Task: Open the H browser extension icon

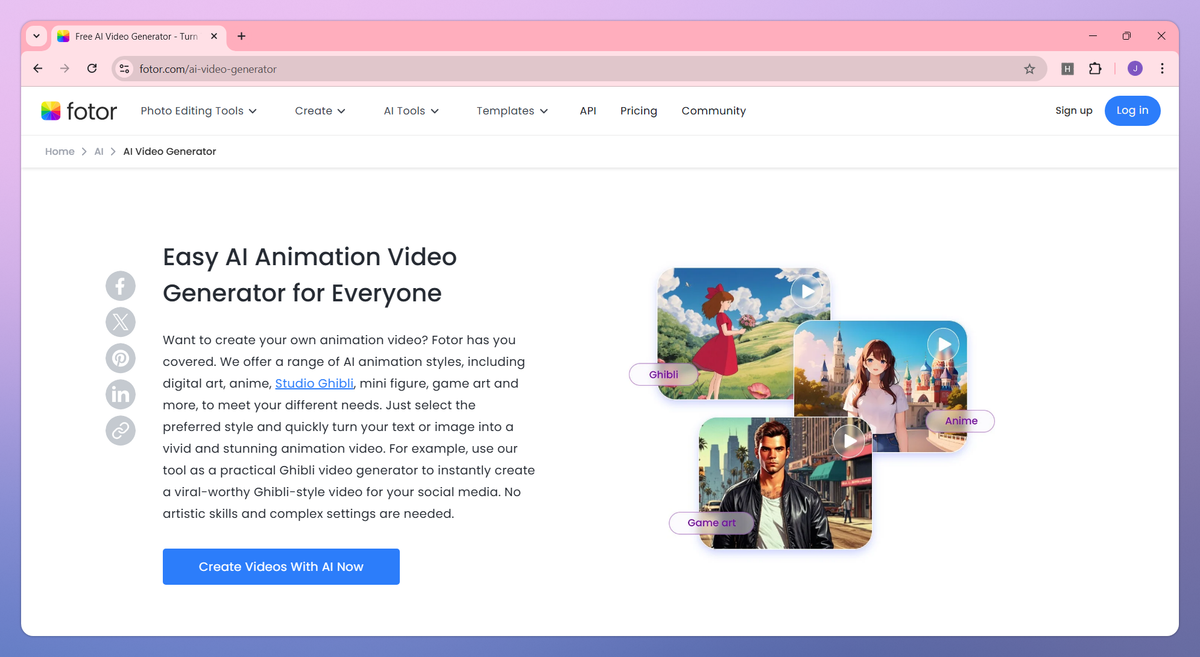Action: [x=1067, y=69]
